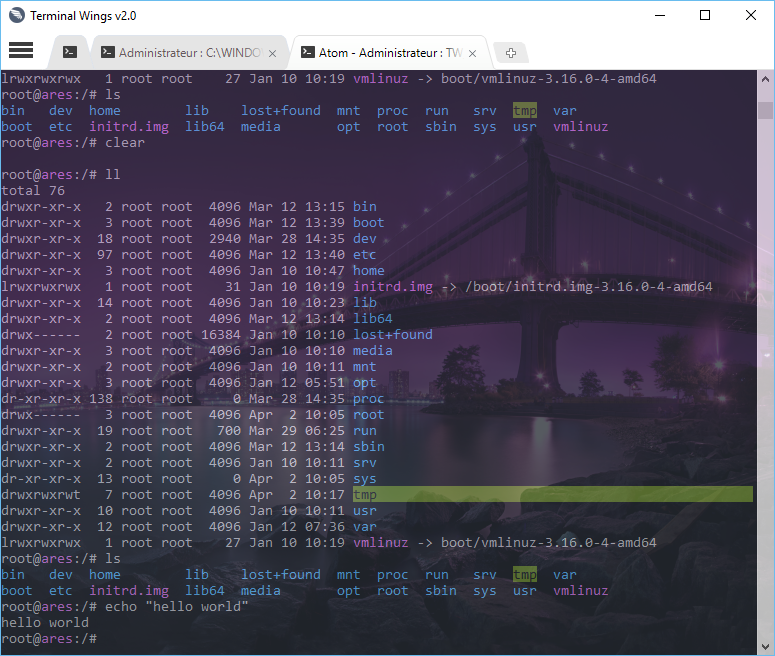The image size is (775, 656).
Task: Click 'srv' in the ll listing
Action: coord(365,463)
